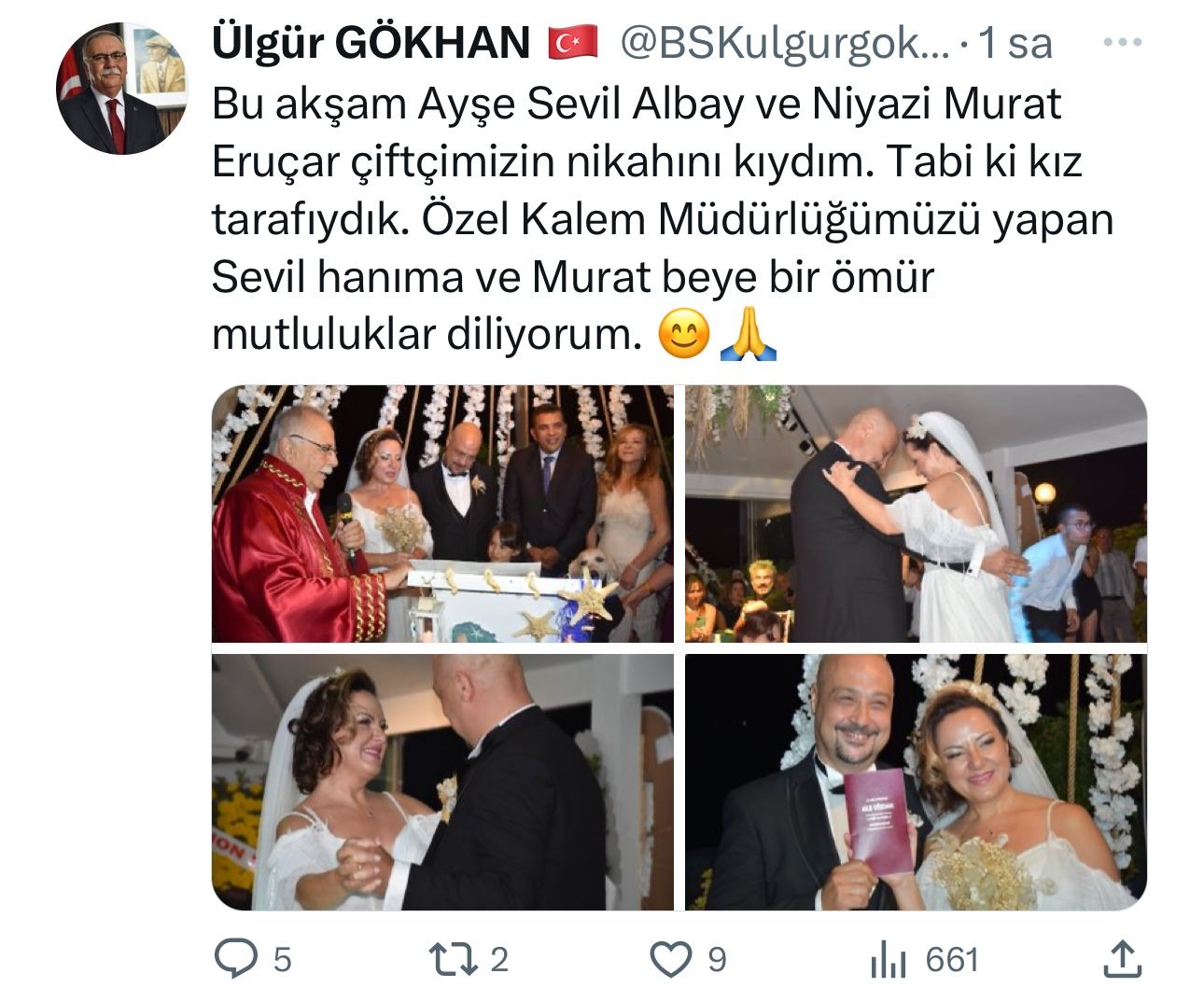Open Ülgür GÖKHAN's profile avatar
Viewport: 1204px width, 1001px height.
(x=121, y=89)
